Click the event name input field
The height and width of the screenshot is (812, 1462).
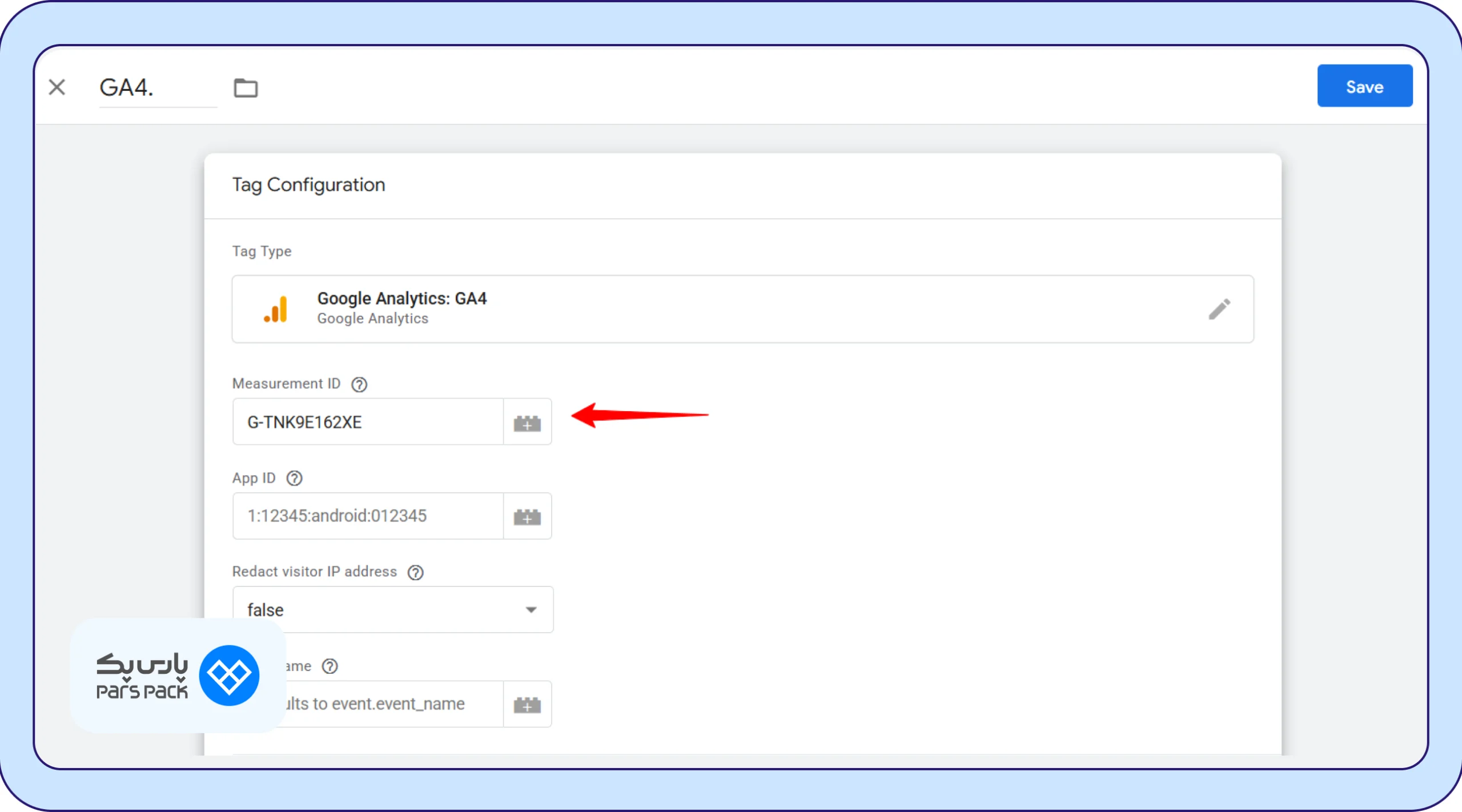394,704
